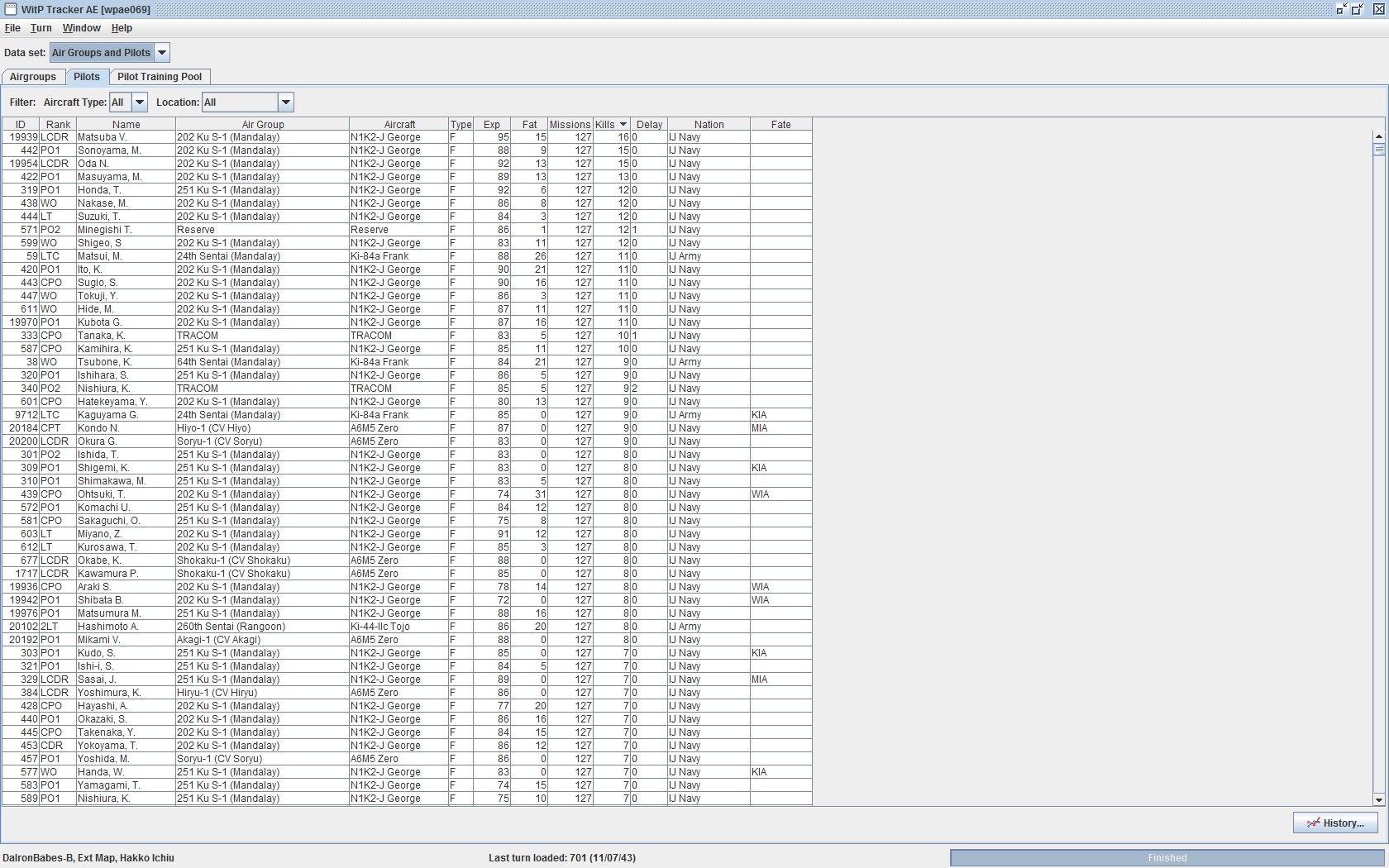The width and height of the screenshot is (1389, 868).
Task: Open the Window menu
Action: (81, 28)
